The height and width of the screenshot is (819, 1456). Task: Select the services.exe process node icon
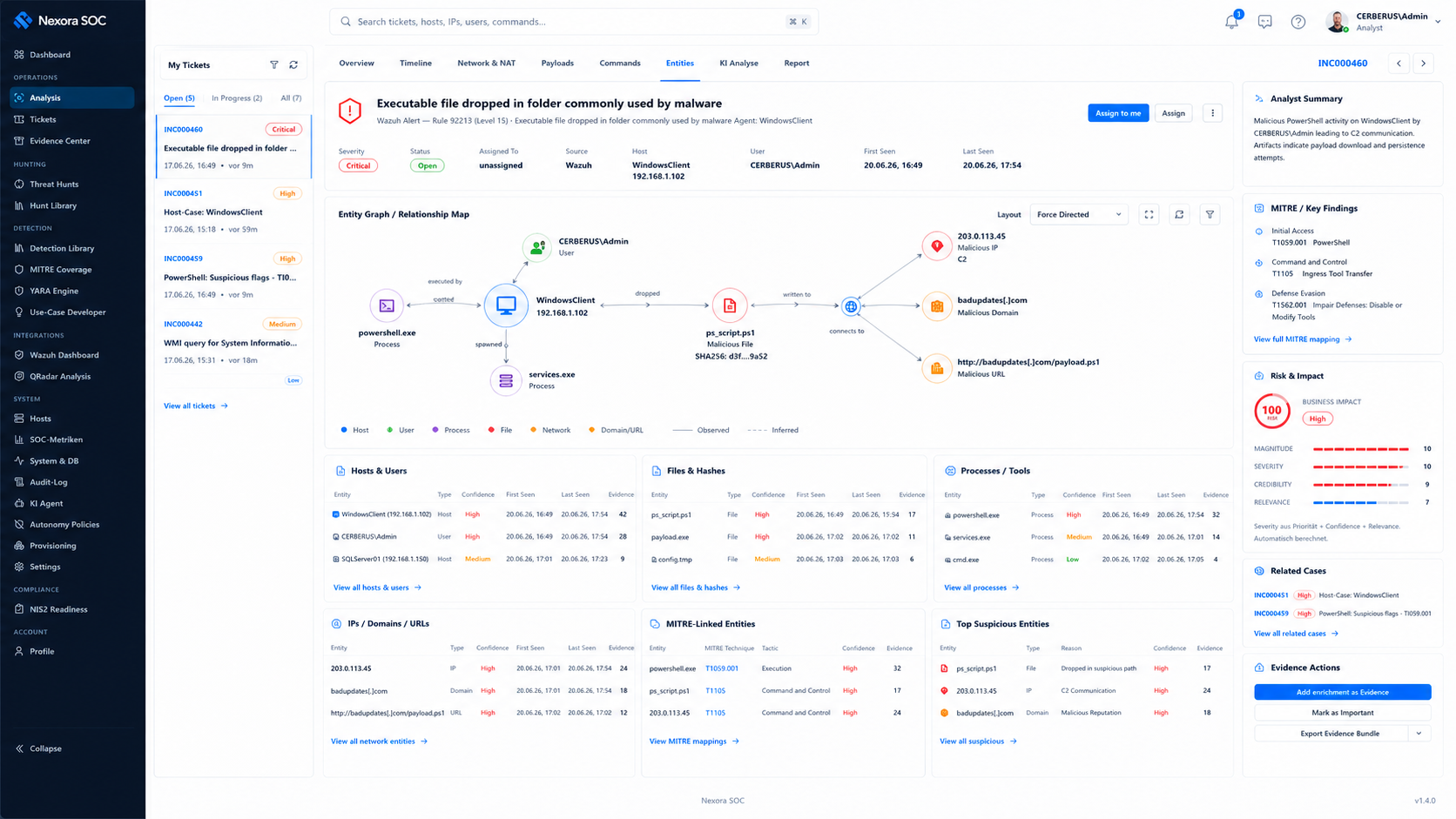pos(506,381)
